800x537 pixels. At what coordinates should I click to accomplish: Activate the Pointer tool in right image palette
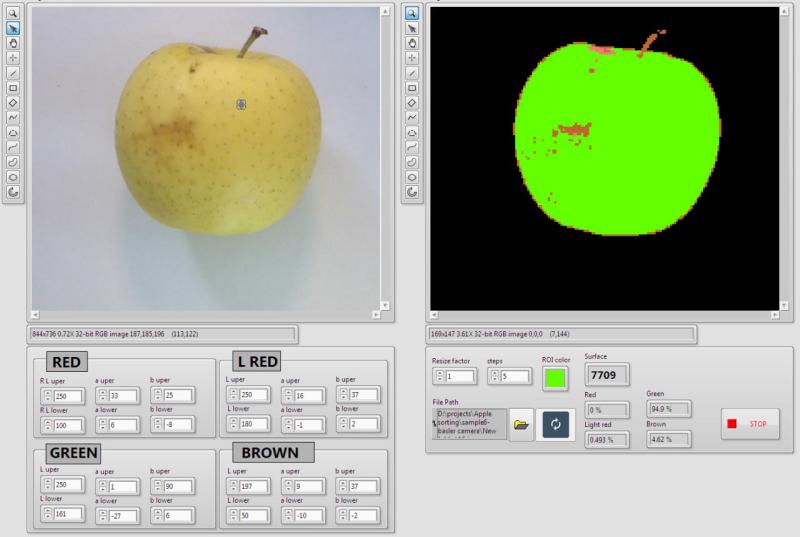[411, 28]
